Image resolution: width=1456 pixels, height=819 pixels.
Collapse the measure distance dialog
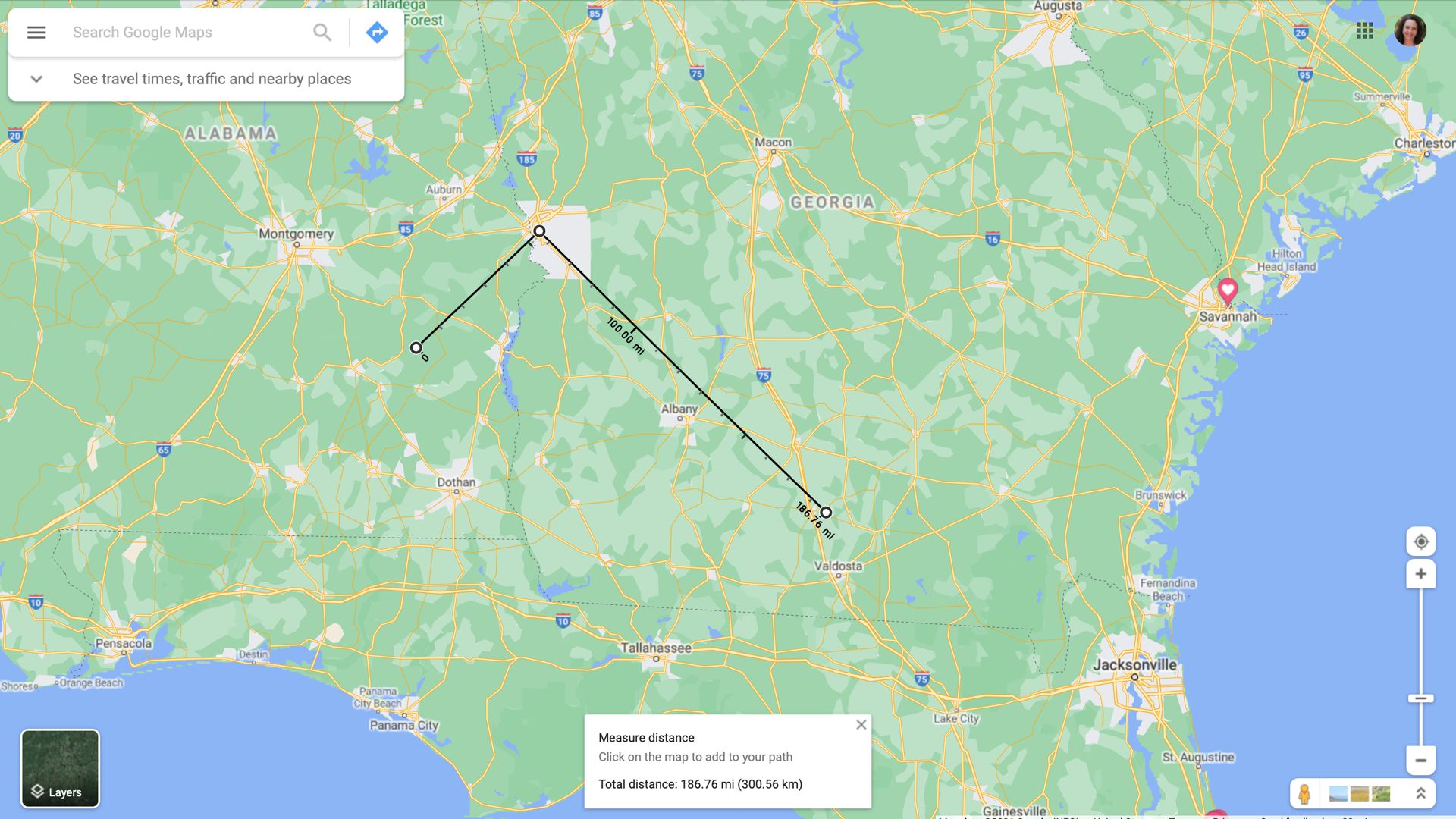tap(859, 726)
